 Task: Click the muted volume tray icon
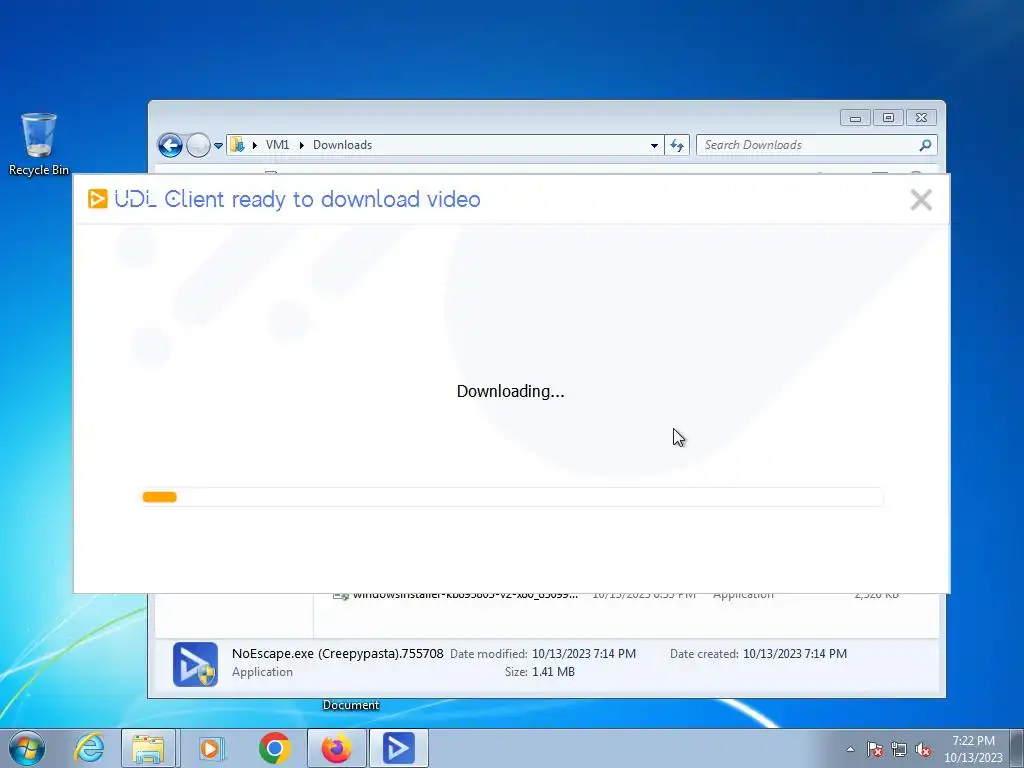(x=923, y=749)
